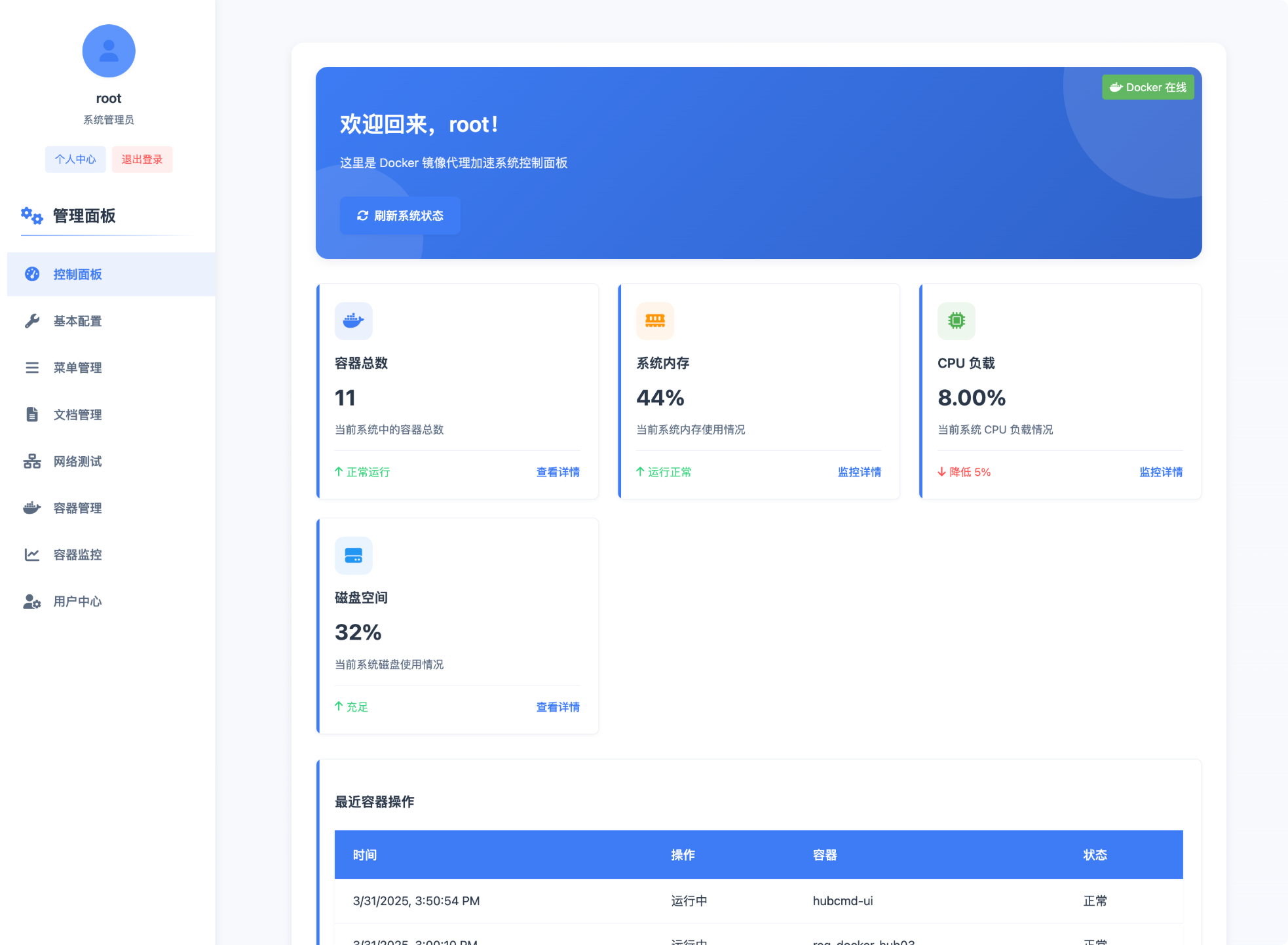The width and height of the screenshot is (1288, 945).
Task: Select the active 控制面板 menu item
Action: click(x=77, y=275)
